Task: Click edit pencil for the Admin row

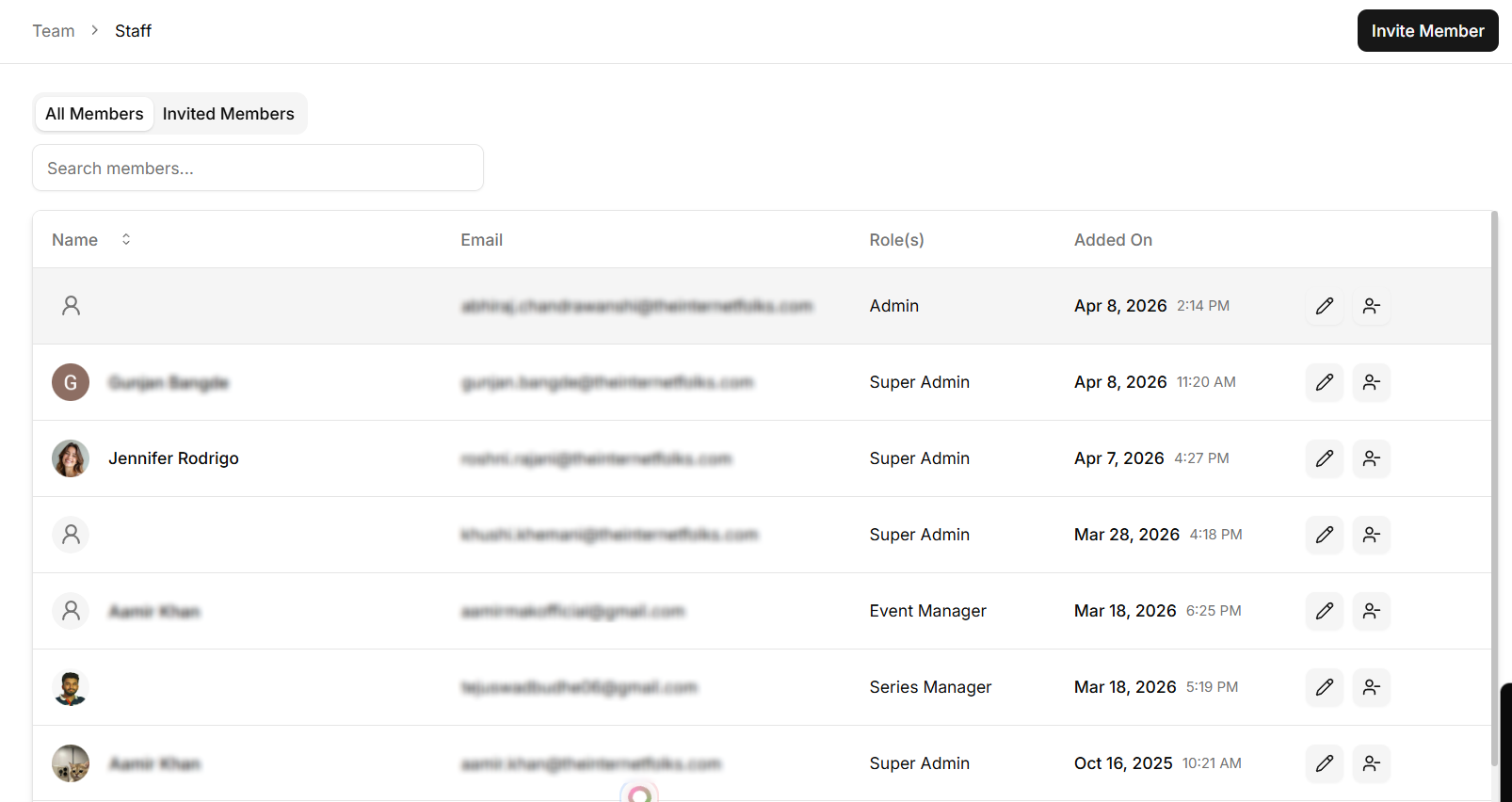Action: click(x=1324, y=306)
